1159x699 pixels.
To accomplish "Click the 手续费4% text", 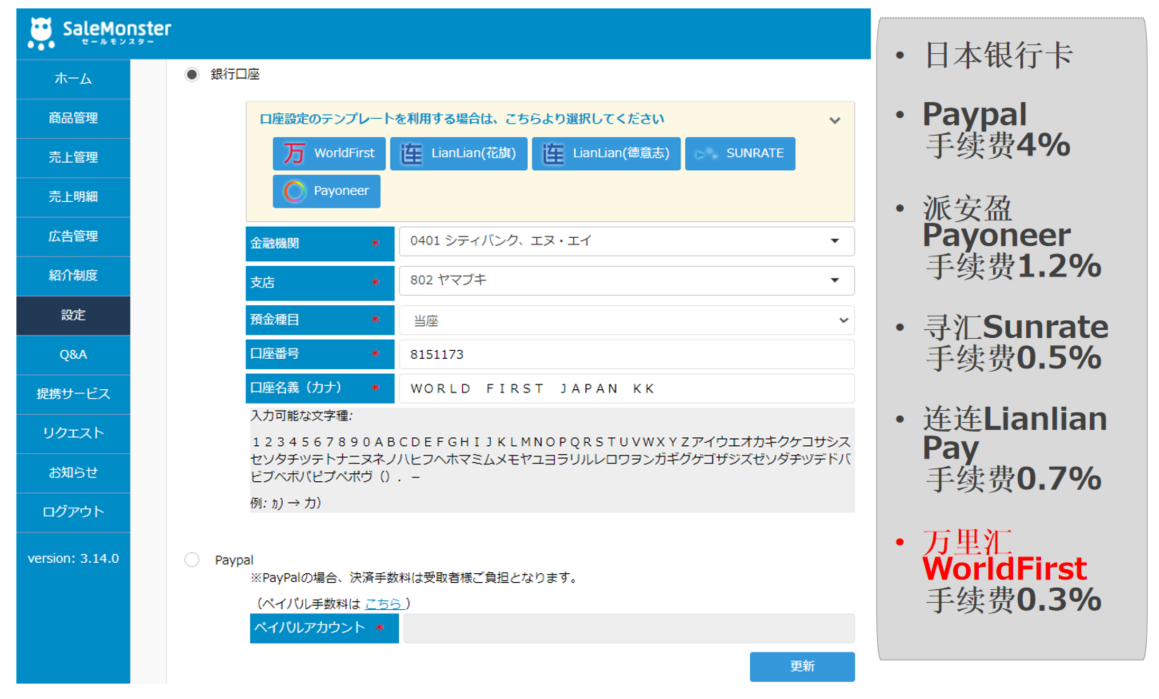I will tap(998, 146).
